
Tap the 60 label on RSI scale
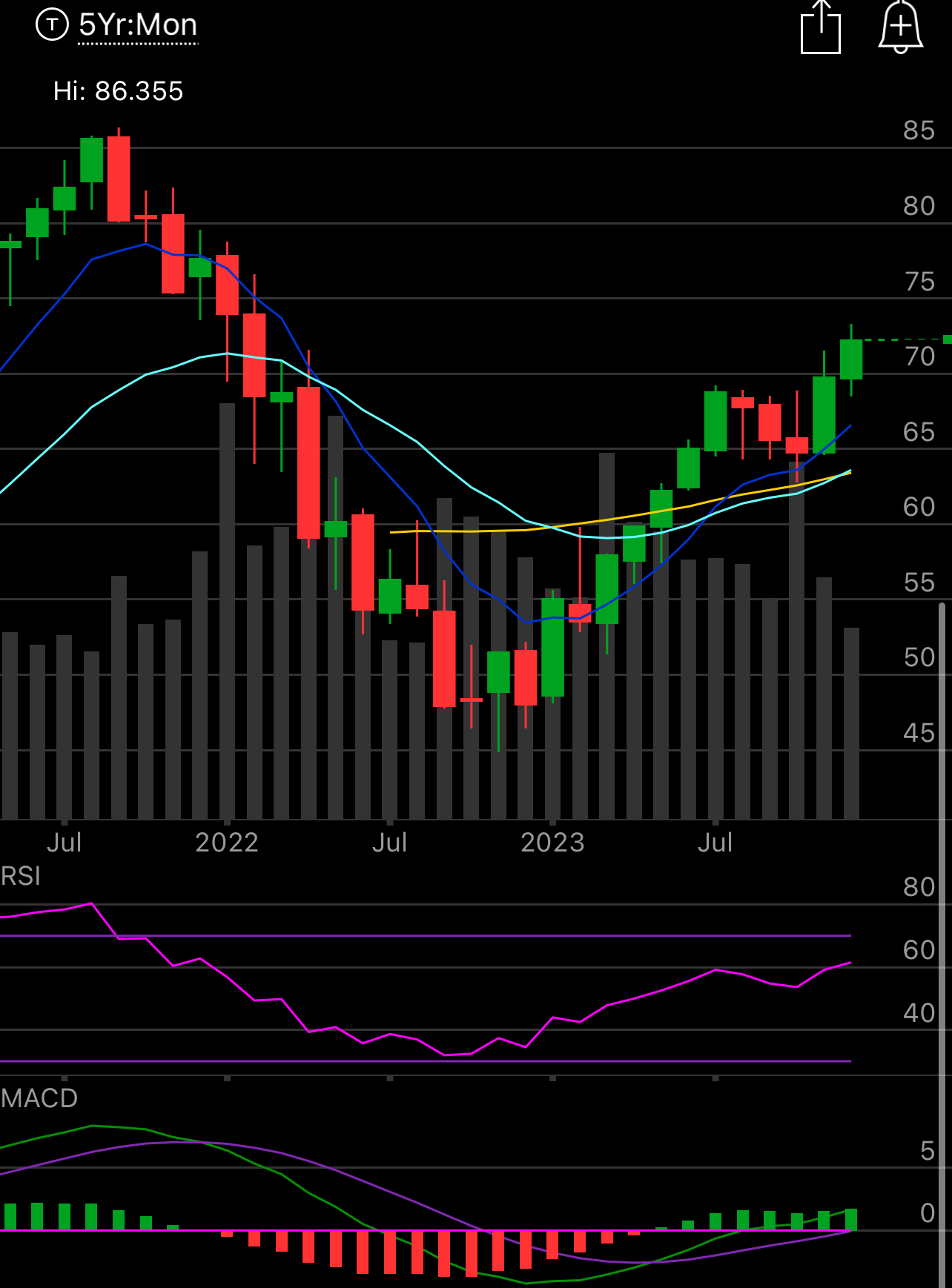pyautogui.click(x=919, y=950)
